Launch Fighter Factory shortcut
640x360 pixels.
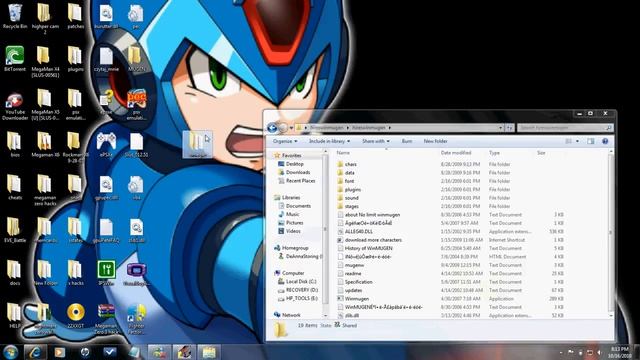point(136,319)
